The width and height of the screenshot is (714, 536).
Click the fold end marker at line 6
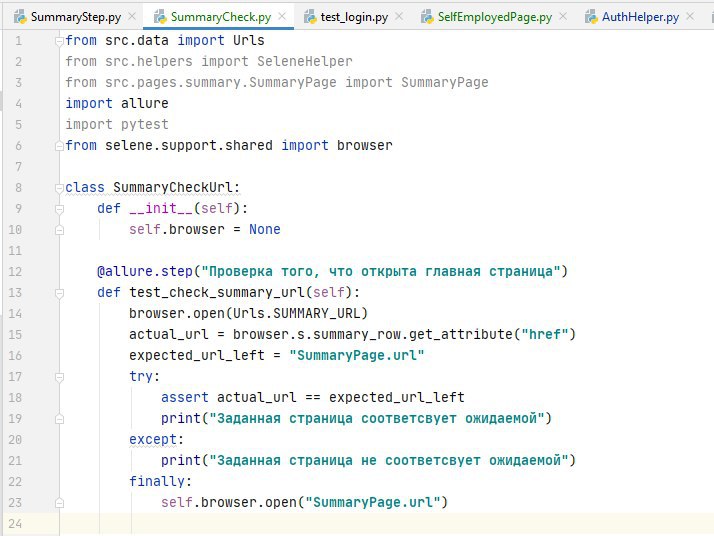59,146
